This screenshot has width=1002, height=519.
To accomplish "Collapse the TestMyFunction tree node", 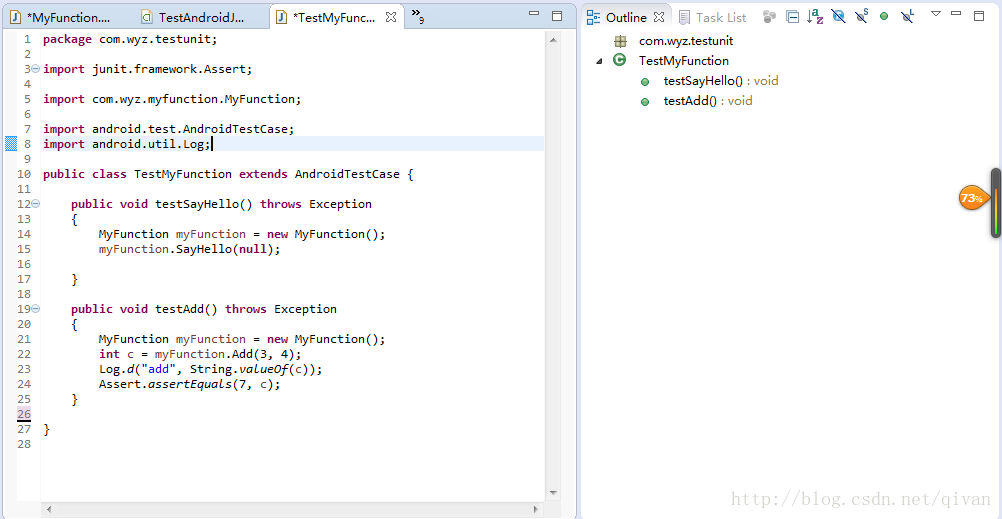I will [599, 61].
